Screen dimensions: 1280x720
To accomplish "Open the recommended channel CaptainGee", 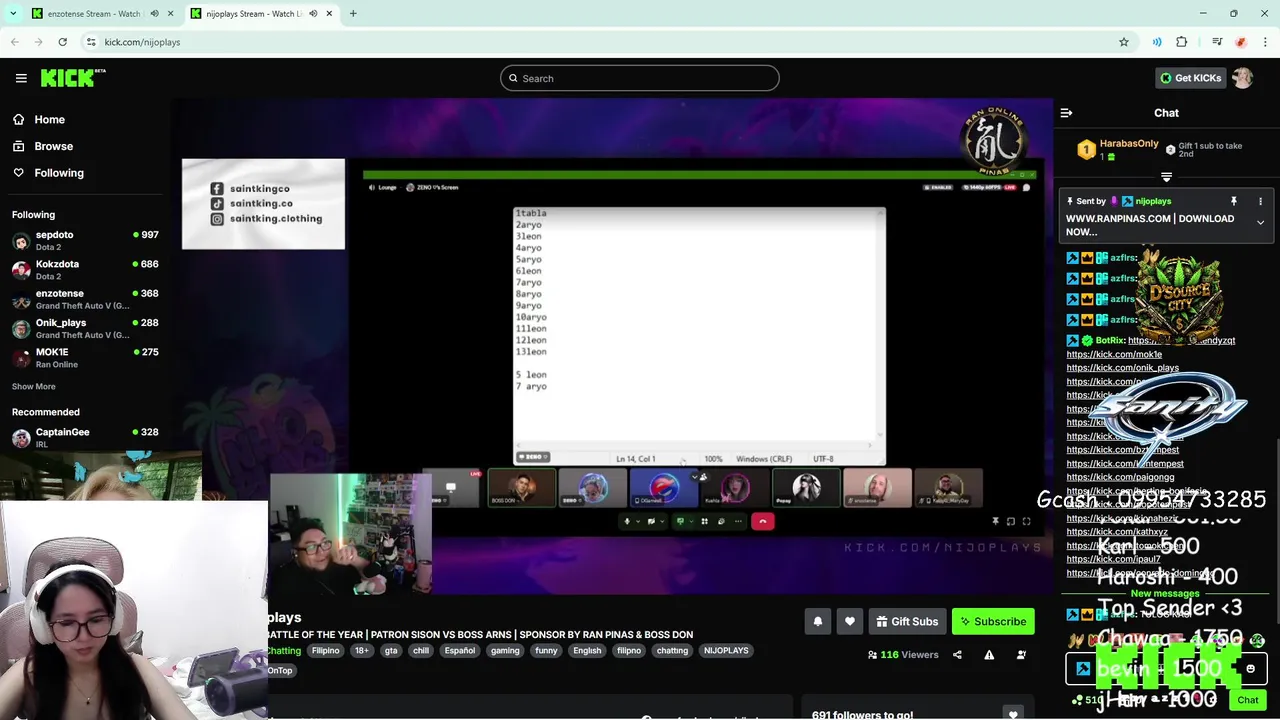I will 85,437.
